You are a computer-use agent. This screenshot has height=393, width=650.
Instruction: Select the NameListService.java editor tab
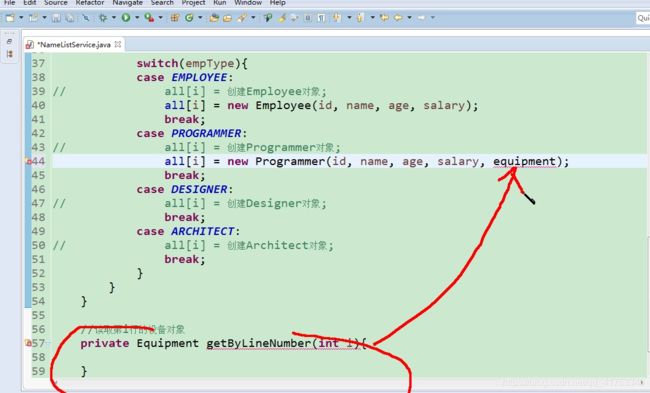pyautogui.click(x=73, y=44)
